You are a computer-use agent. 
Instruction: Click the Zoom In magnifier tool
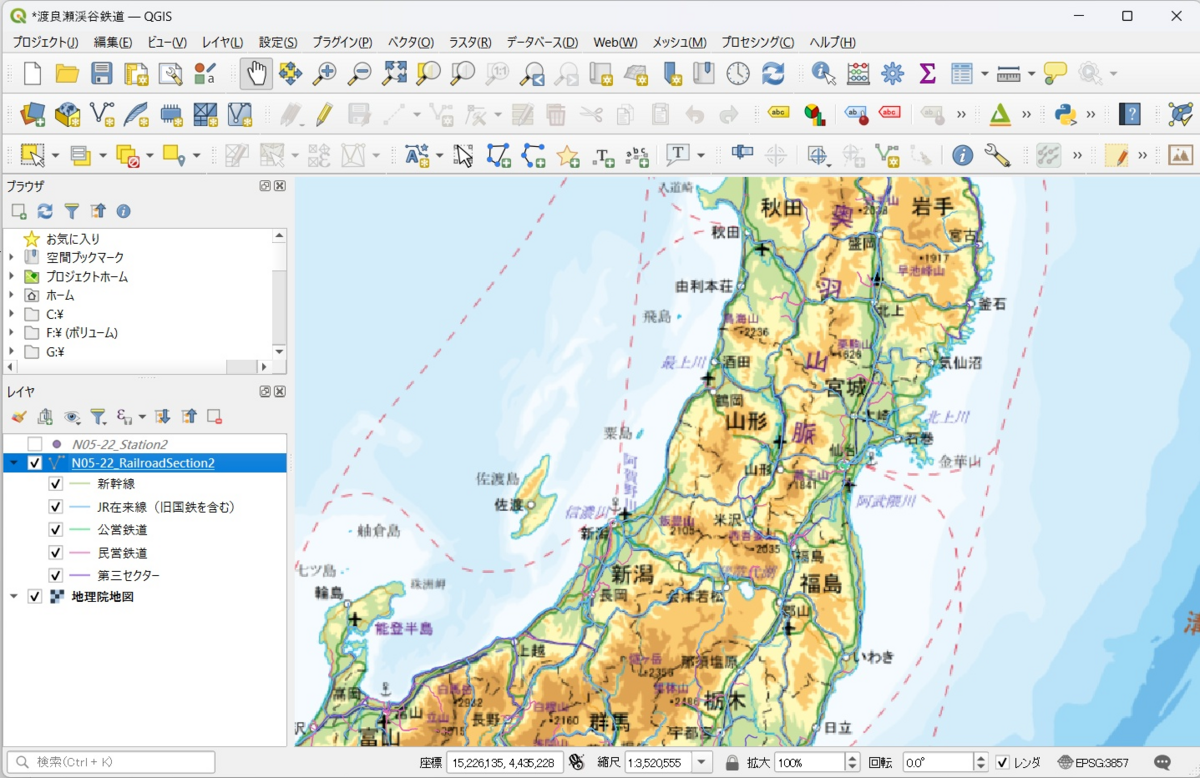point(324,73)
